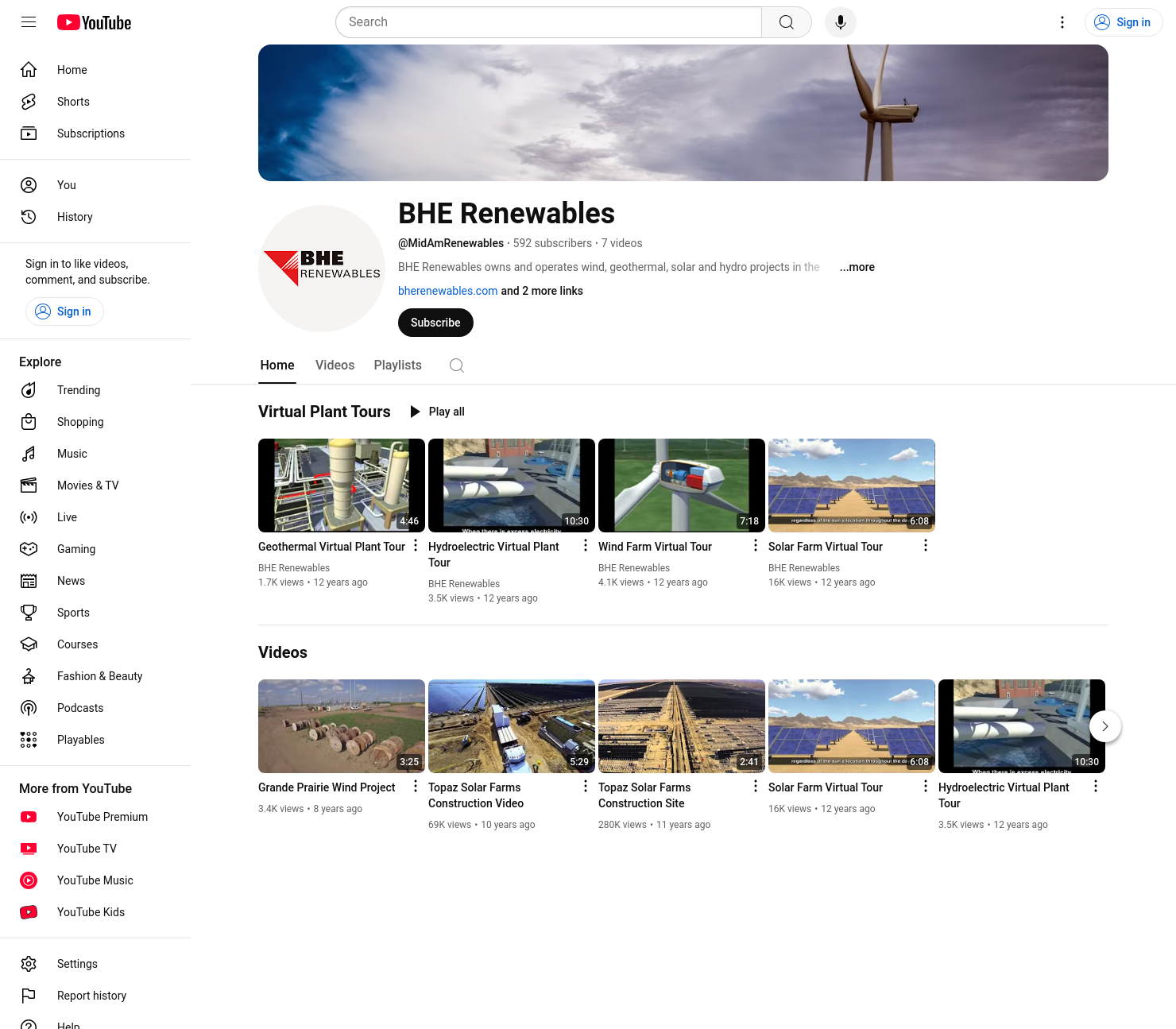The height and width of the screenshot is (1029, 1176).
Task: Open Grande Prairie Wind Project thumbnail
Action: pos(342,726)
